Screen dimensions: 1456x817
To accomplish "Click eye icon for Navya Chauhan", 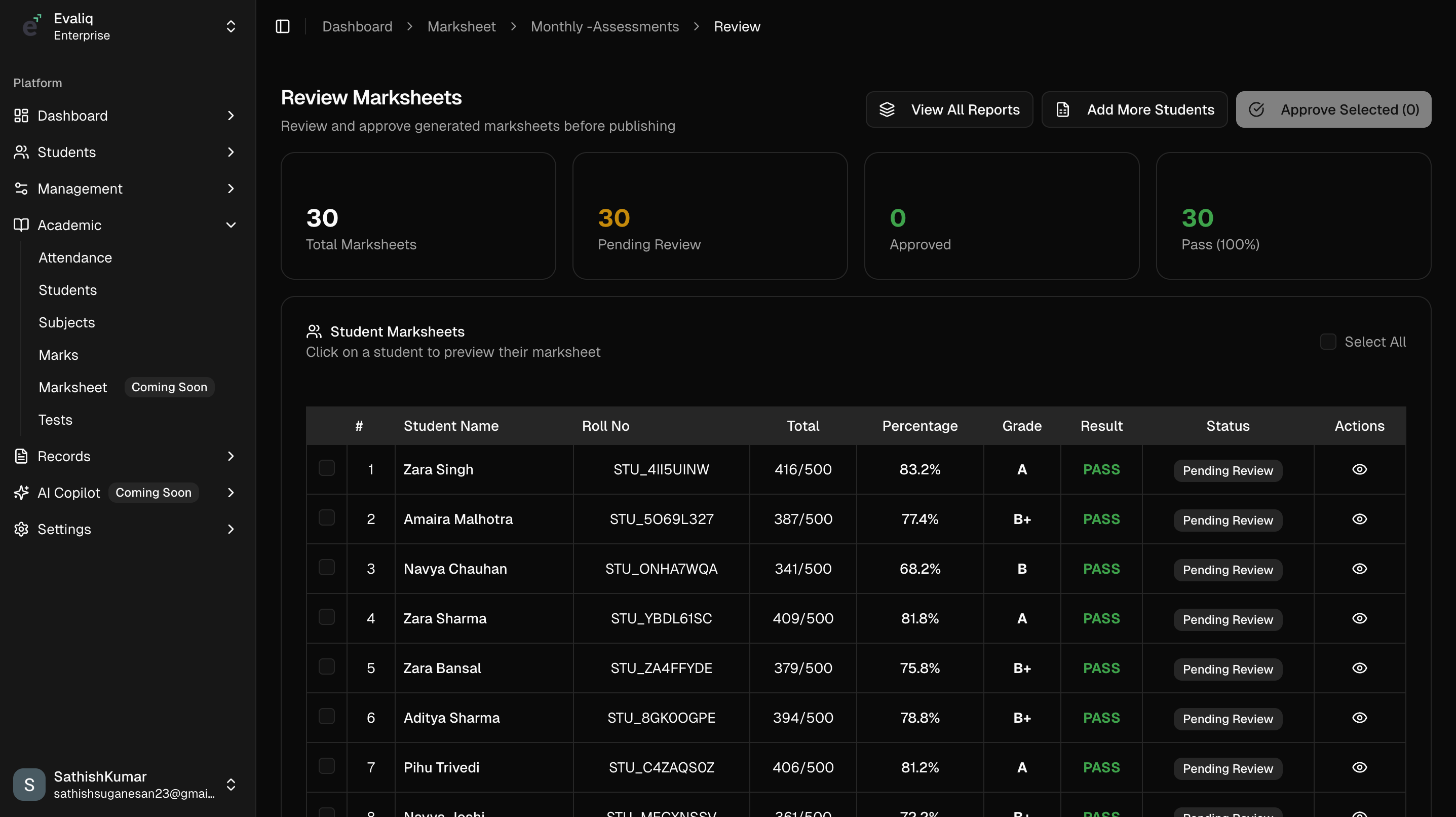I will [x=1359, y=569].
